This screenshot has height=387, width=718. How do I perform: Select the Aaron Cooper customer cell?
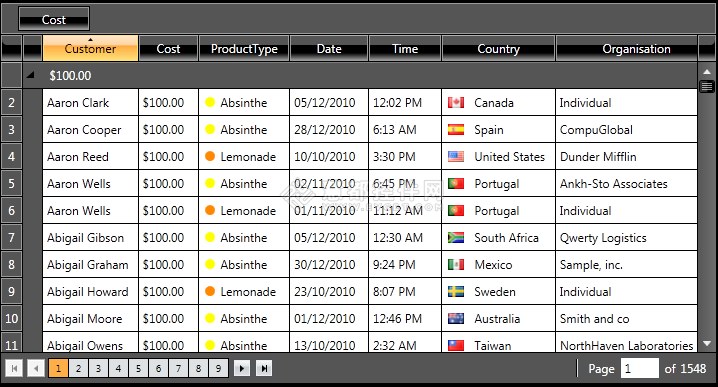[90, 130]
